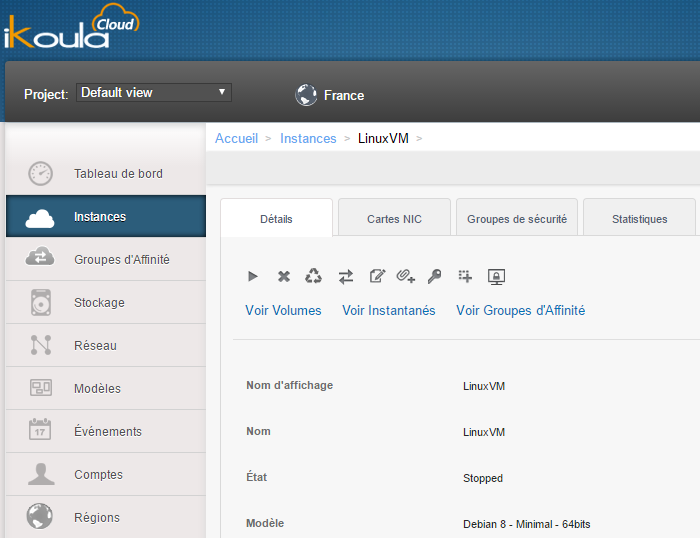This screenshot has width=700, height=538.
Task: Click the assign instance plus icon
Action: pyautogui.click(x=465, y=276)
